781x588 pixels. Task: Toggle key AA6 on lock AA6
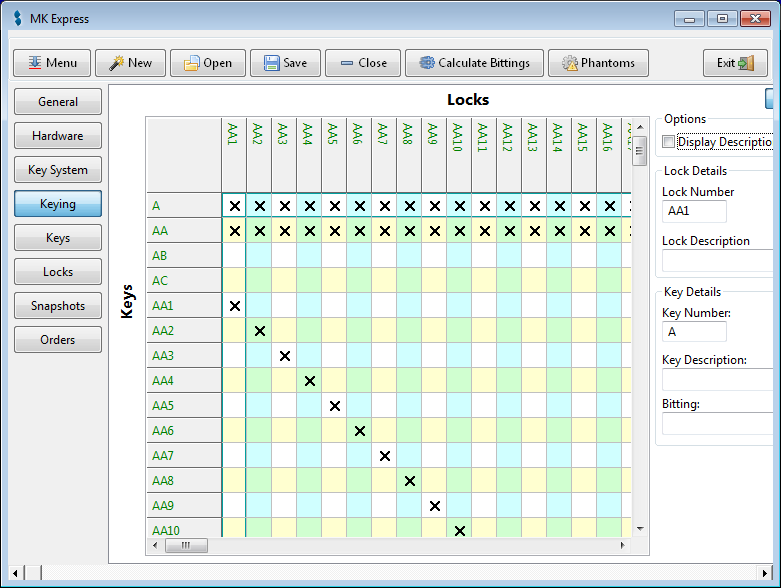point(360,431)
